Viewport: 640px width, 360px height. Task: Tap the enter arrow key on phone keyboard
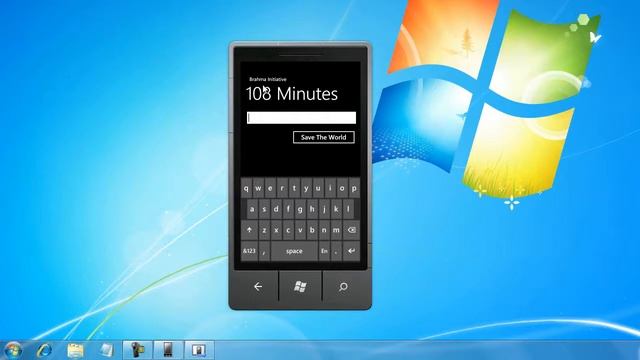[x=351, y=251]
